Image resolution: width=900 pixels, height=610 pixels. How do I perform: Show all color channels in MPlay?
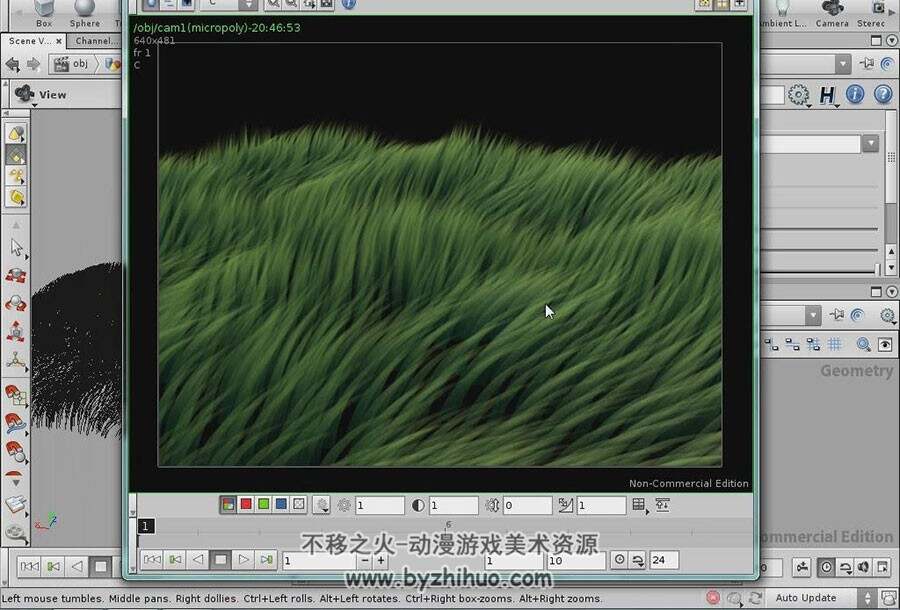coord(228,504)
